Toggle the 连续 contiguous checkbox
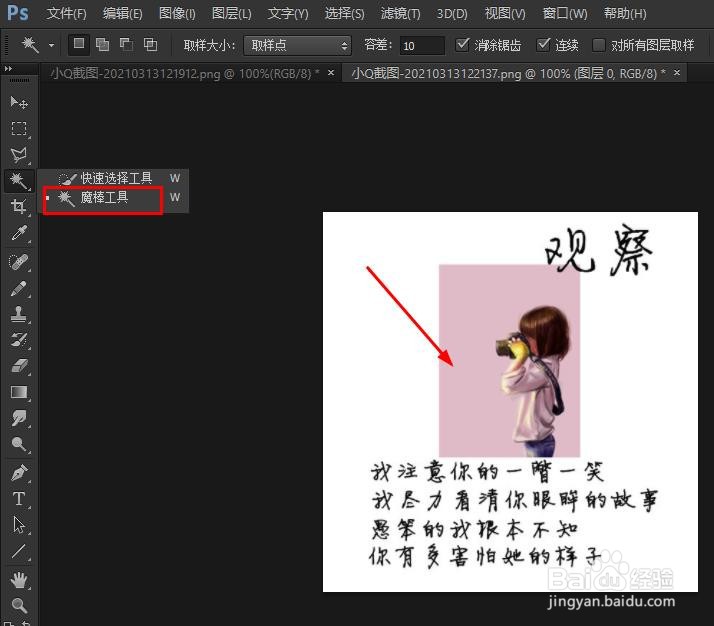Image resolution: width=714 pixels, height=626 pixels. pyautogui.click(x=543, y=45)
